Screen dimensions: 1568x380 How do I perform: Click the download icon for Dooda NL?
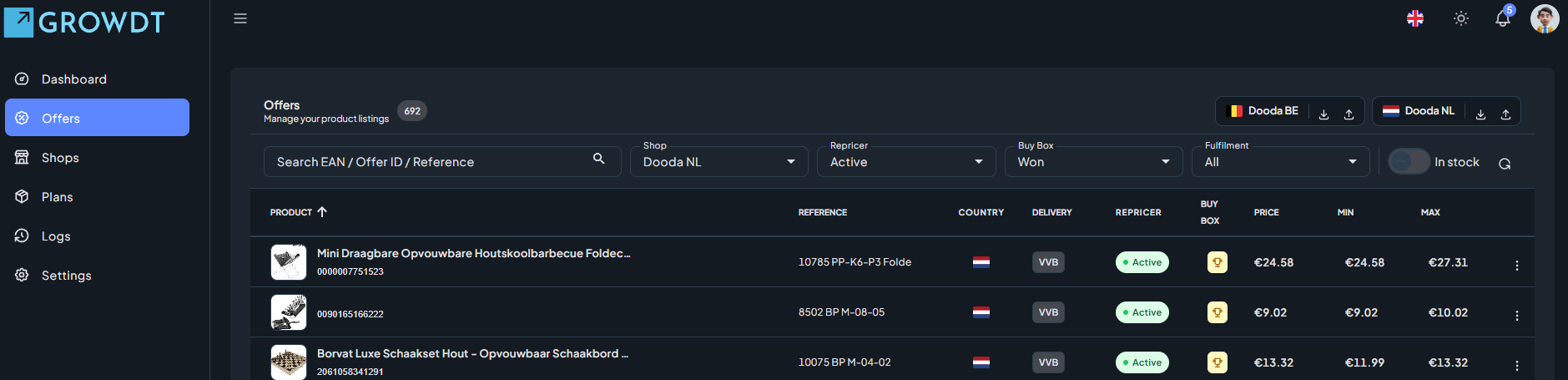pyautogui.click(x=1480, y=114)
